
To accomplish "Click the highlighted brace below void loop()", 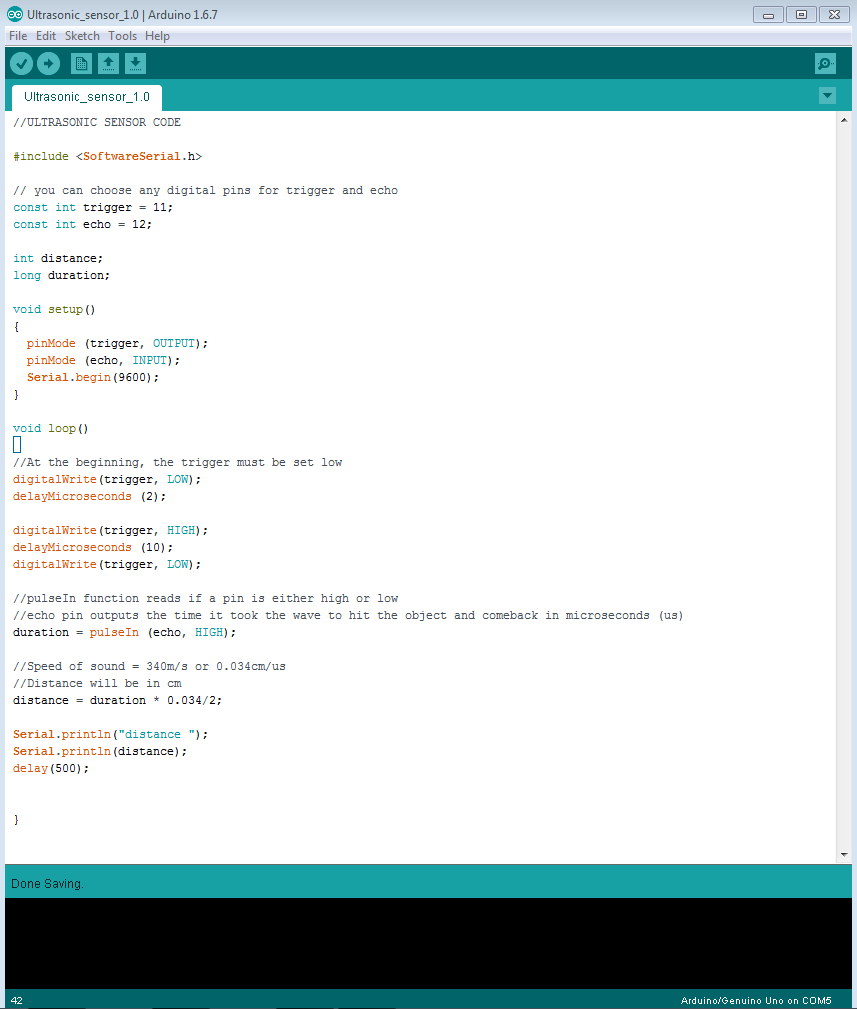I will tap(17, 445).
